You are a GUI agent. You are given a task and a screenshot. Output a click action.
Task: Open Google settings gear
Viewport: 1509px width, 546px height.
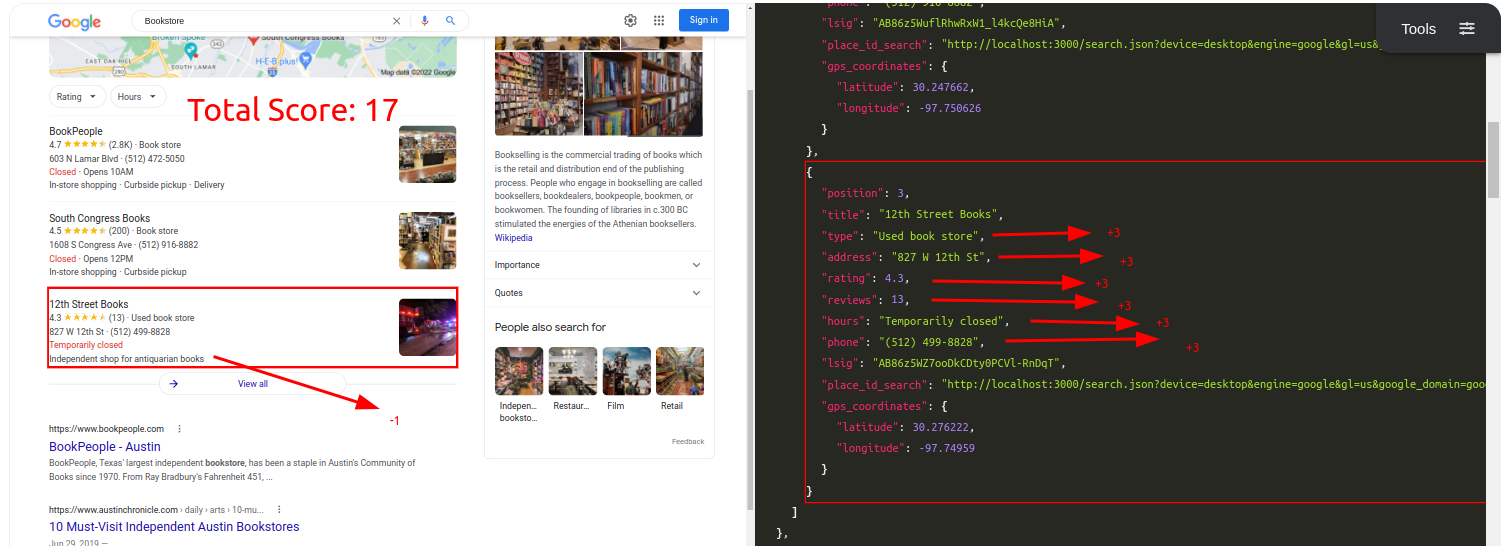click(x=630, y=20)
